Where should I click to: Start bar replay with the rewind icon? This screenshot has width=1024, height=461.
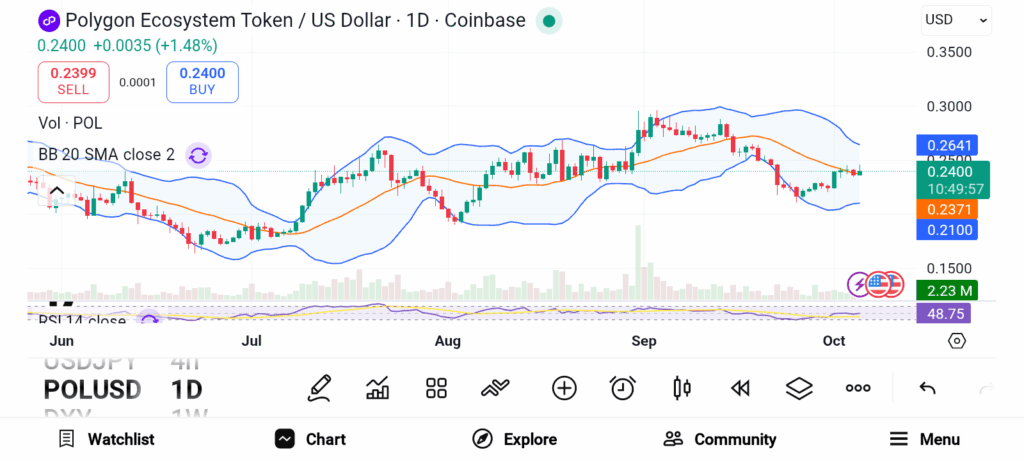click(x=740, y=388)
